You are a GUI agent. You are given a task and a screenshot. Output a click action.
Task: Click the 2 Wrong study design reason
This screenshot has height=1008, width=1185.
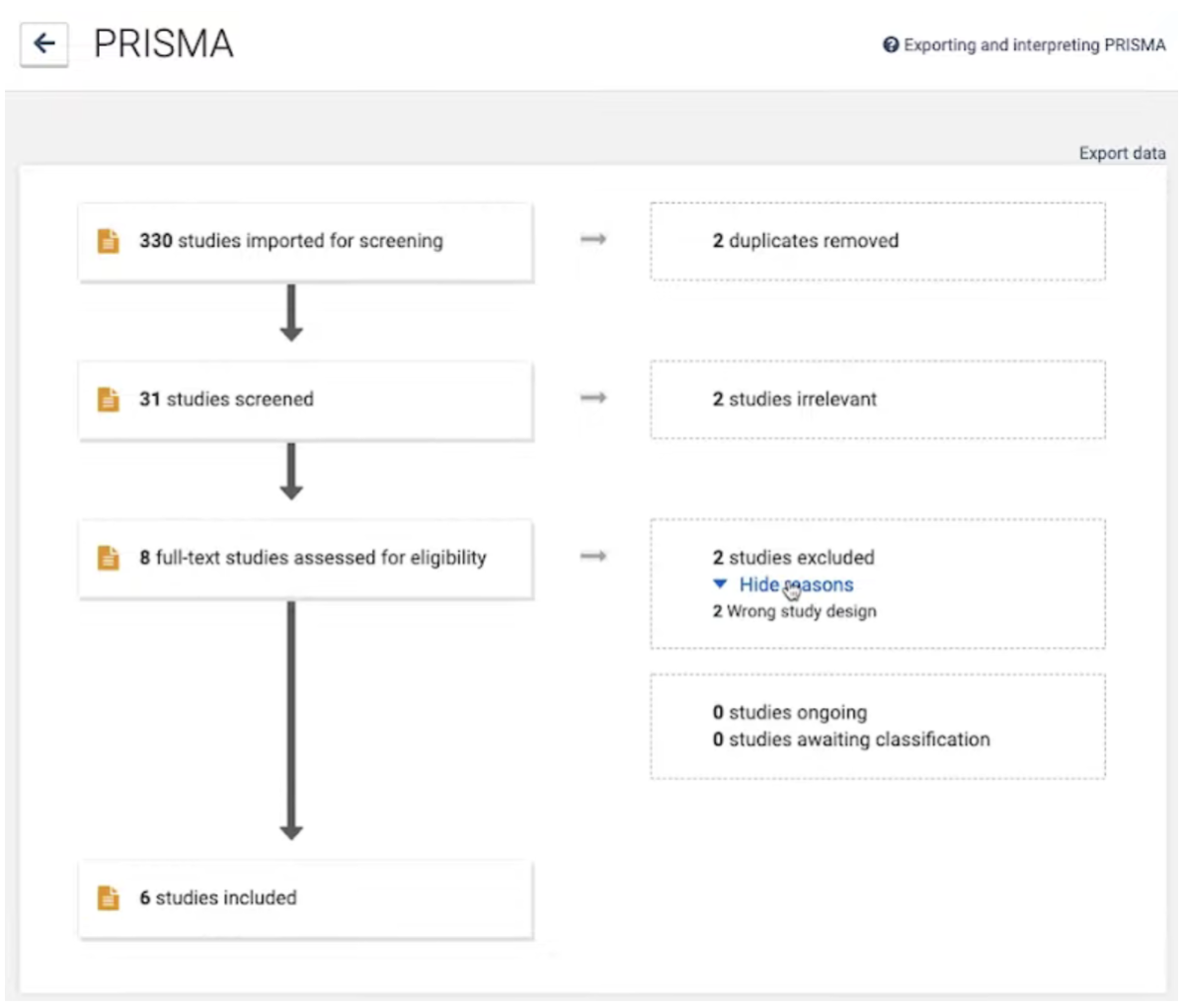(x=795, y=612)
